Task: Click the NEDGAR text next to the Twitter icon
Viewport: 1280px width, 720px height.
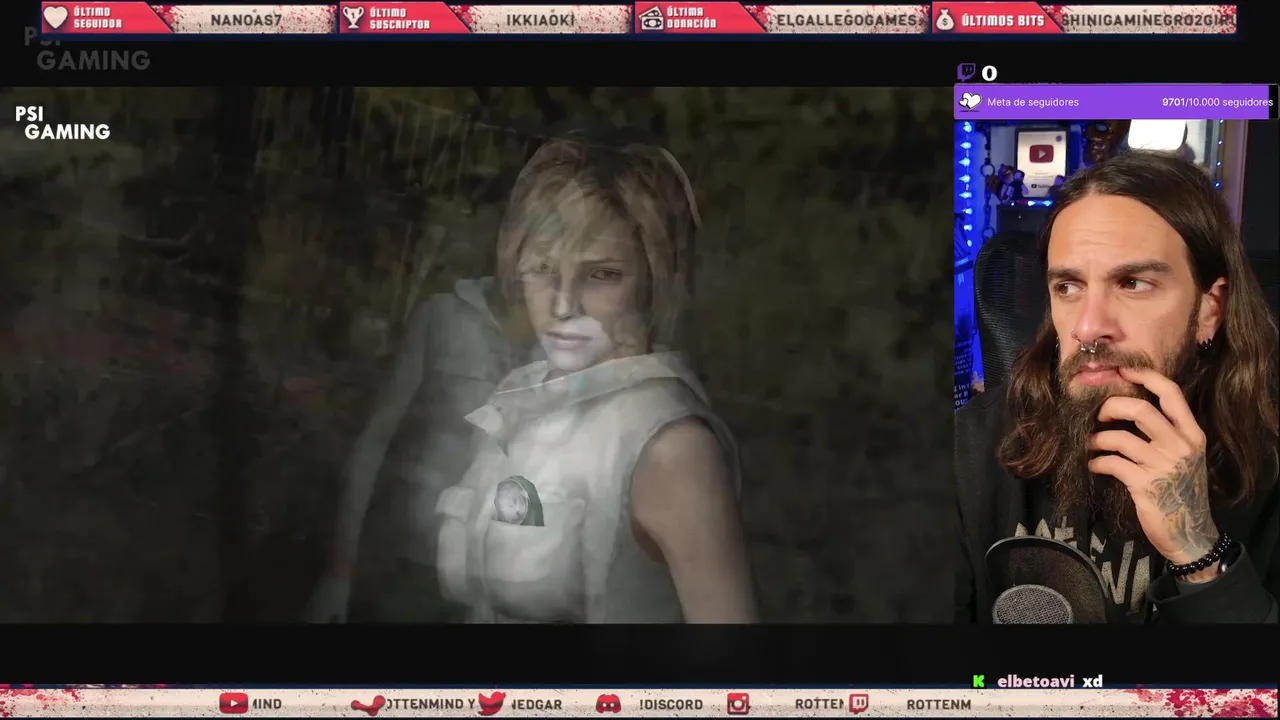Action: [x=536, y=704]
